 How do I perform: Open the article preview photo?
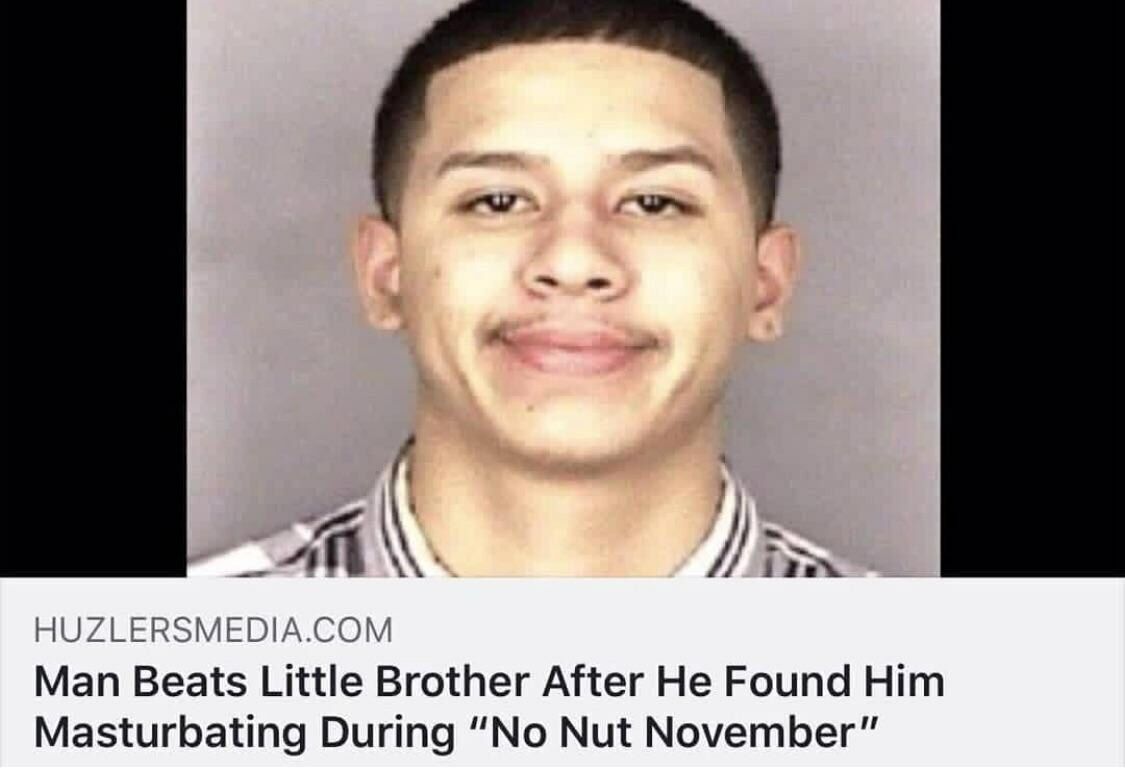click(563, 288)
